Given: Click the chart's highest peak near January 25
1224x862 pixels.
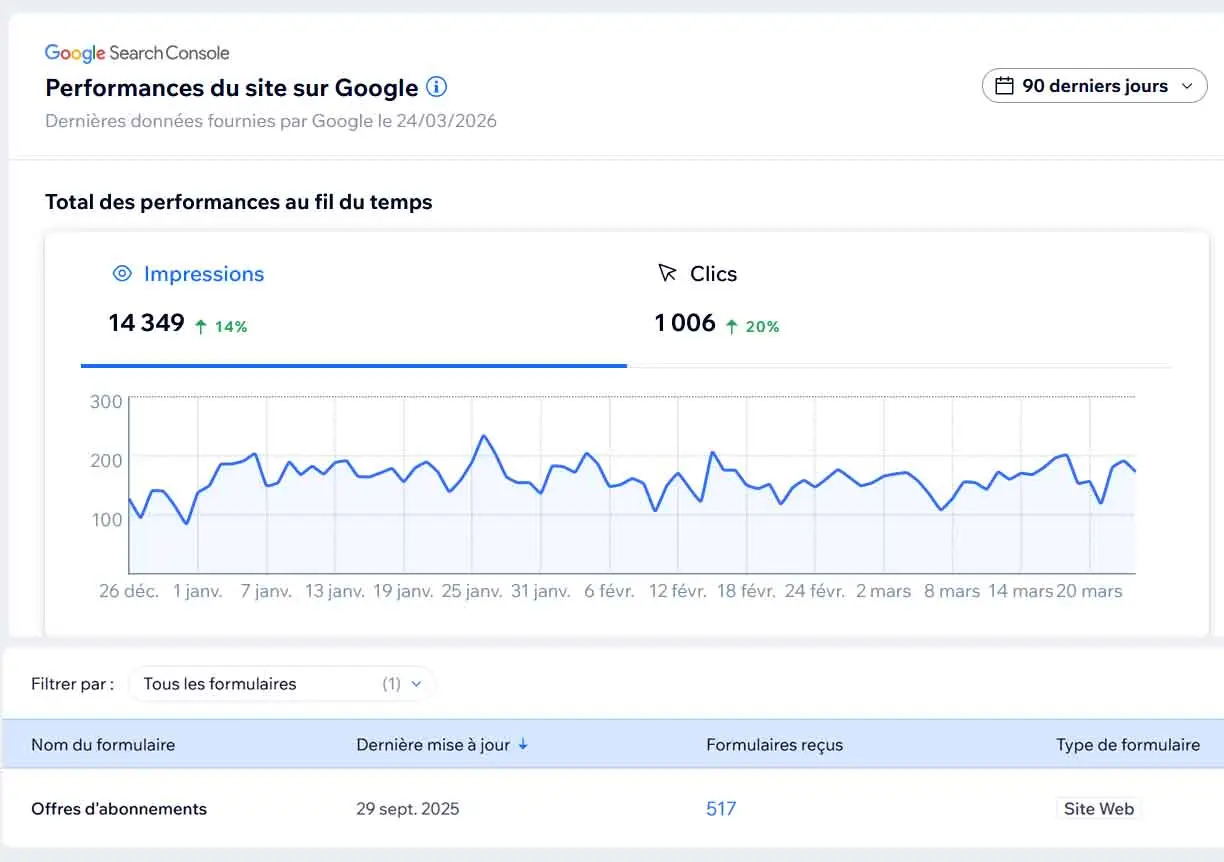Looking at the screenshot, I should 485,436.
